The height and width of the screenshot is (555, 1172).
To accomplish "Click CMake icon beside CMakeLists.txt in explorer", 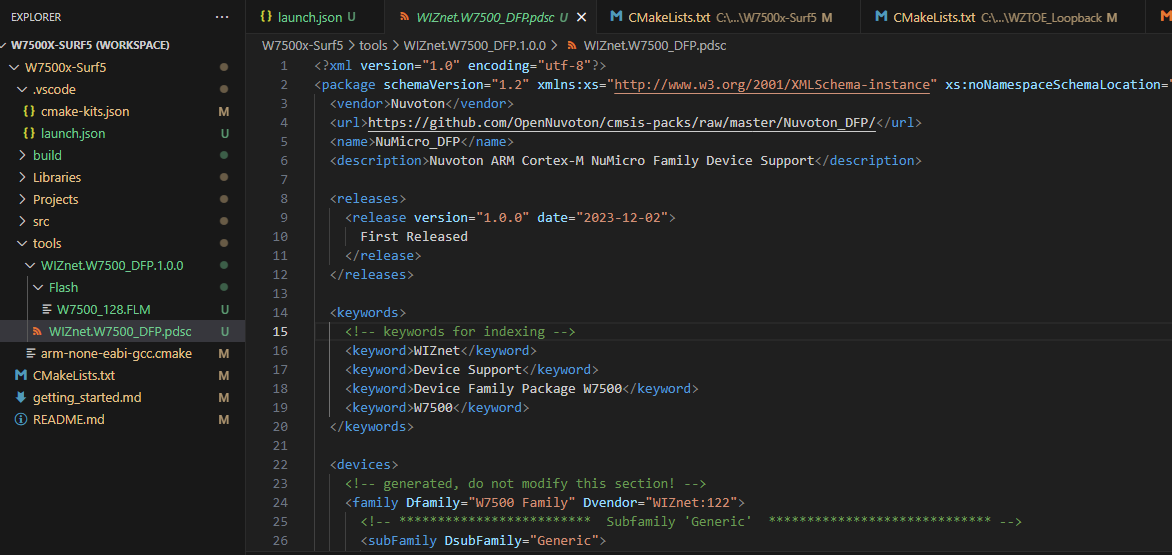I will [x=21, y=375].
